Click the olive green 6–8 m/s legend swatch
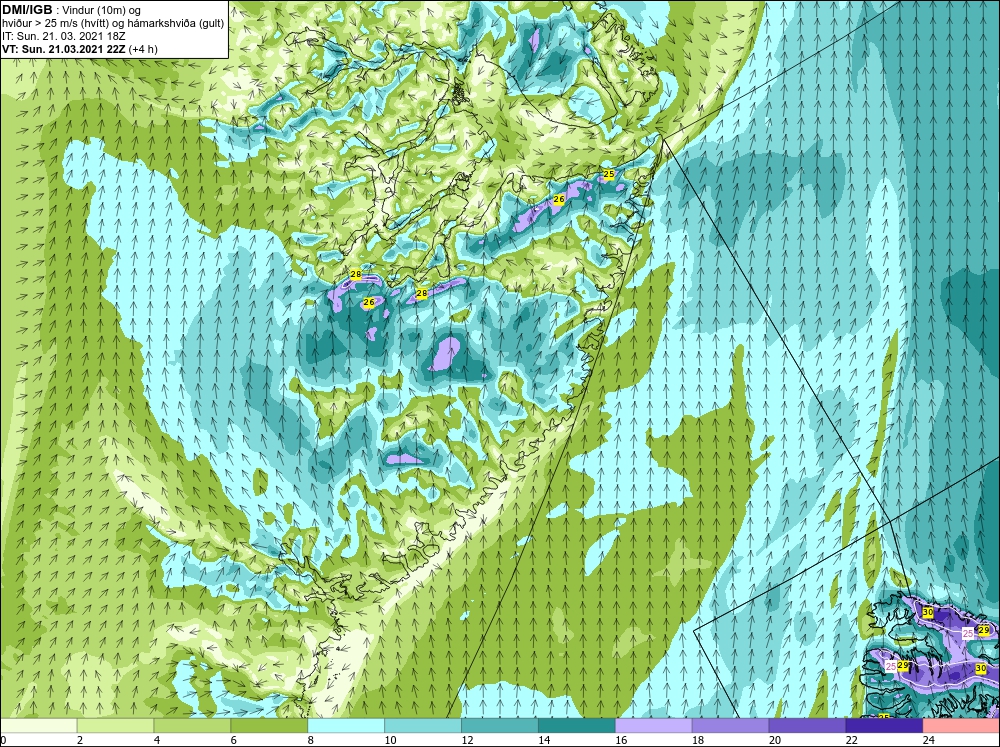The height and width of the screenshot is (747, 1000). pos(269,726)
